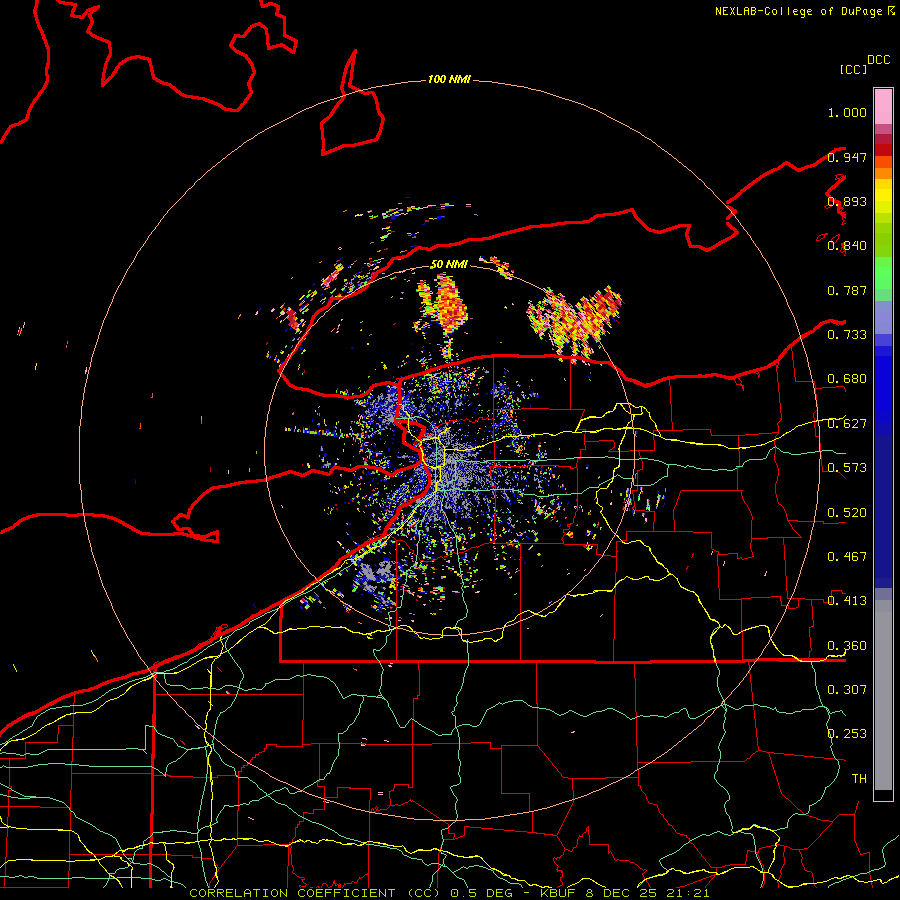Click the orange echo cluster just below the 50 NMI label
This screenshot has height=900, width=900.
(x=449, y=304)
